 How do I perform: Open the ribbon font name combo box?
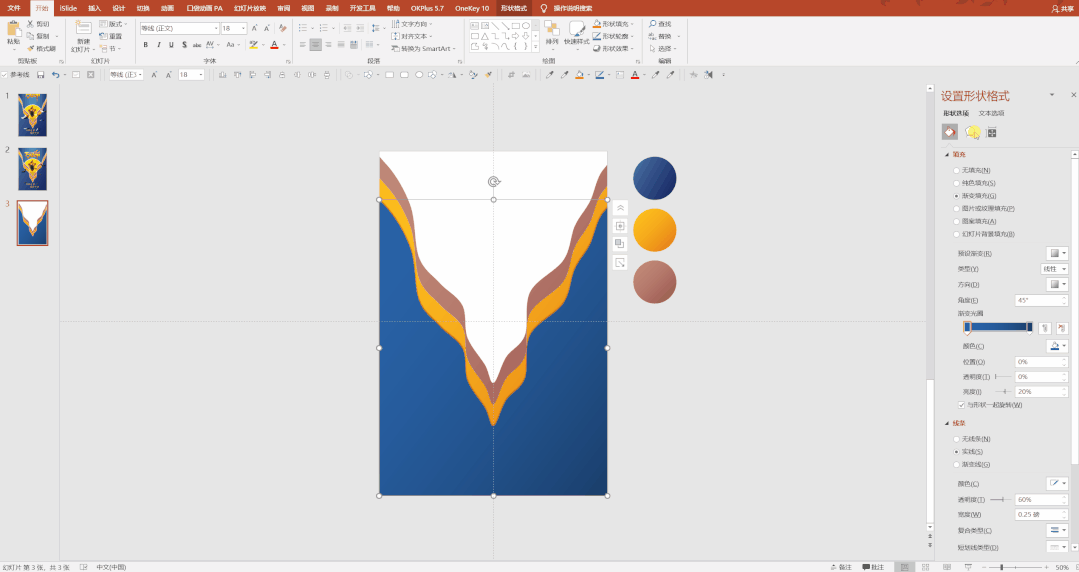pyautogui.click(x=180, y=28)
